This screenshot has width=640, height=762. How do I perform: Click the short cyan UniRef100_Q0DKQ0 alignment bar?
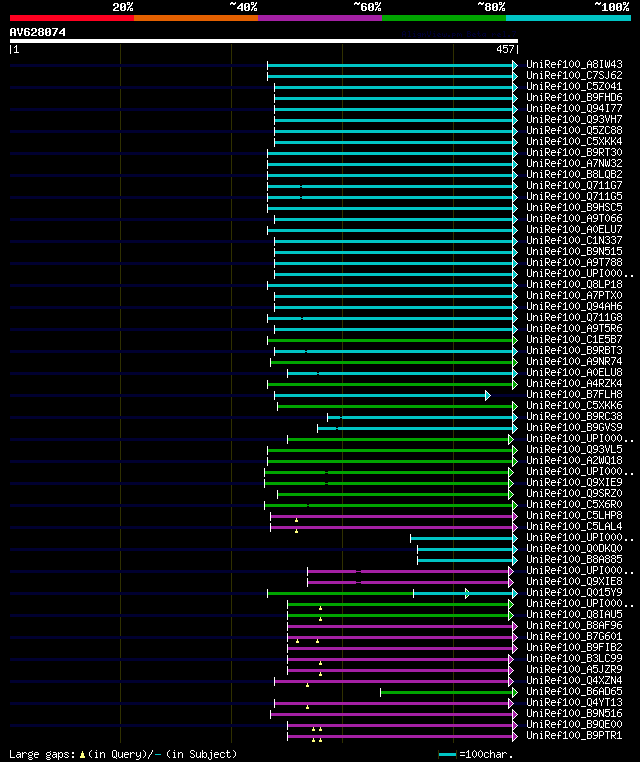pyautogui.click(x=467, y=549)
